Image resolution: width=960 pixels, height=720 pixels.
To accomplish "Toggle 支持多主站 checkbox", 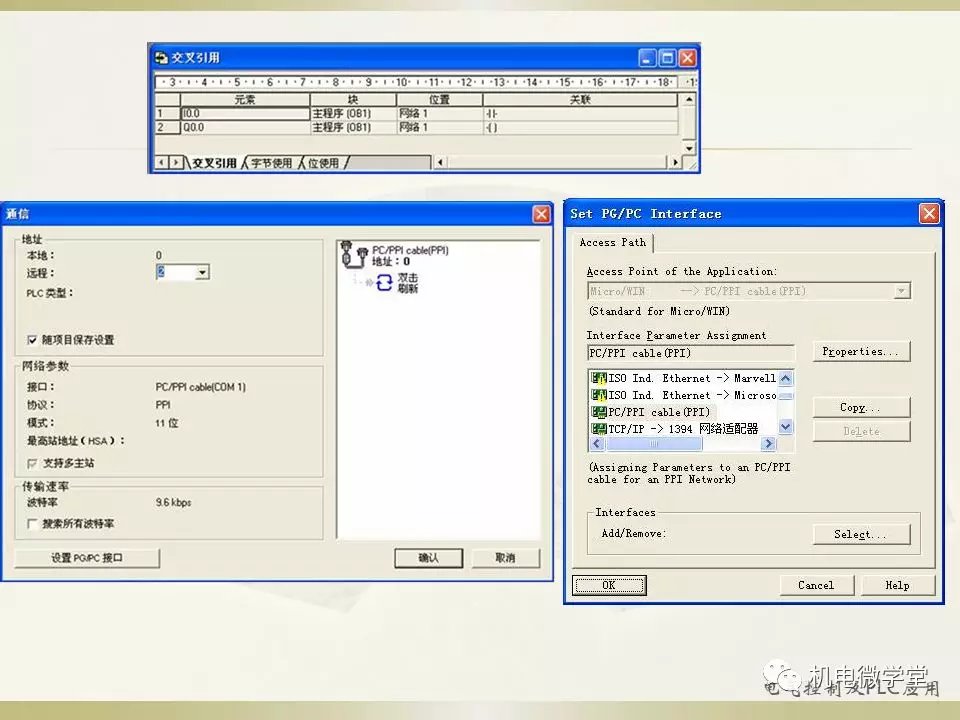I will pos(33,464).
